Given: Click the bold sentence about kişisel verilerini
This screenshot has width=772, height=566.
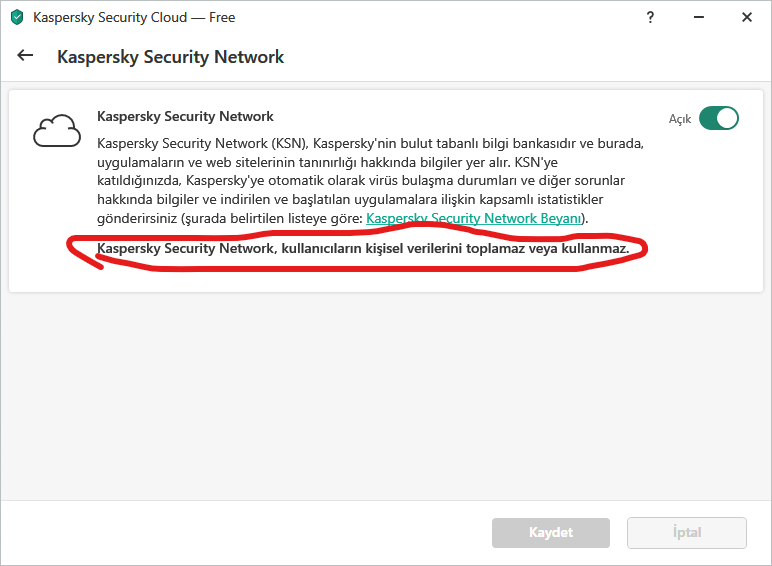Looking at the screenshot, I should (x=363, y=247).
